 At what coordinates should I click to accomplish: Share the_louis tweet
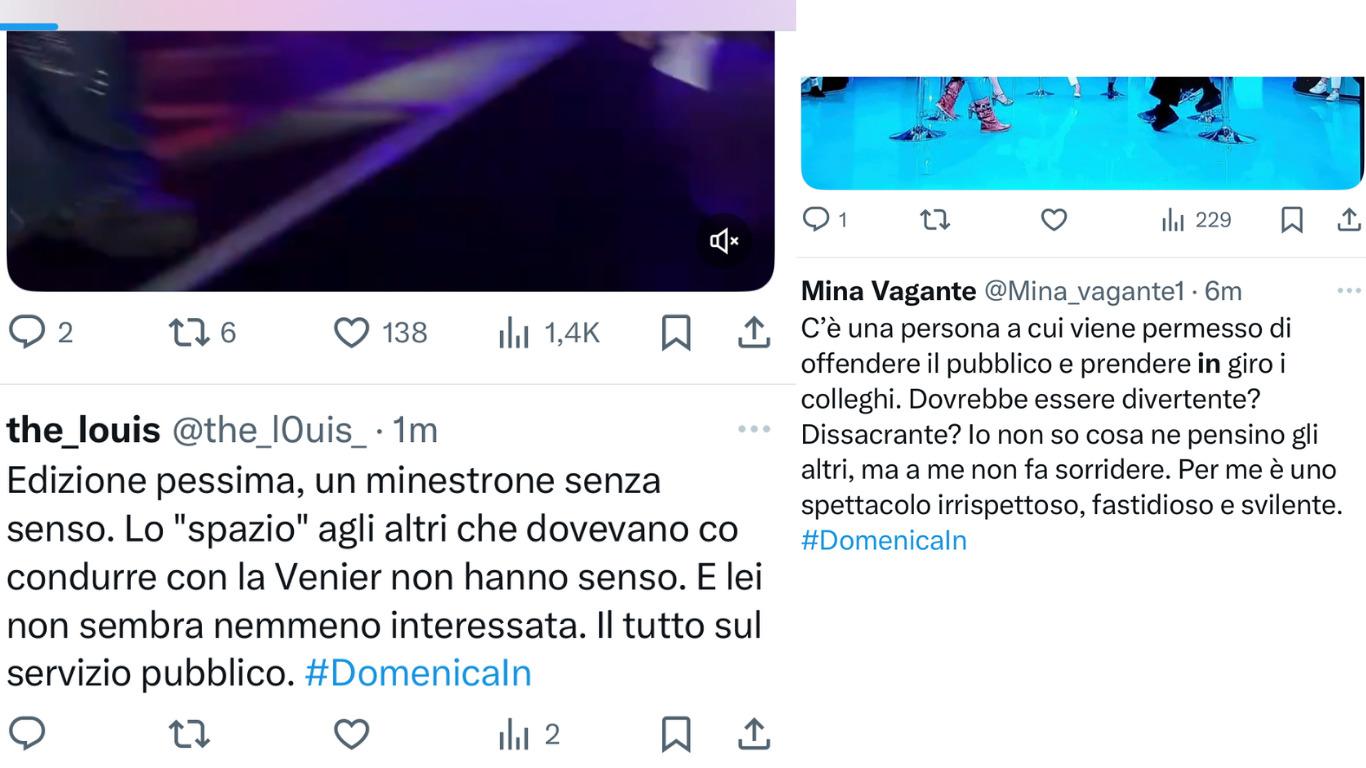(x=754, y=735)
